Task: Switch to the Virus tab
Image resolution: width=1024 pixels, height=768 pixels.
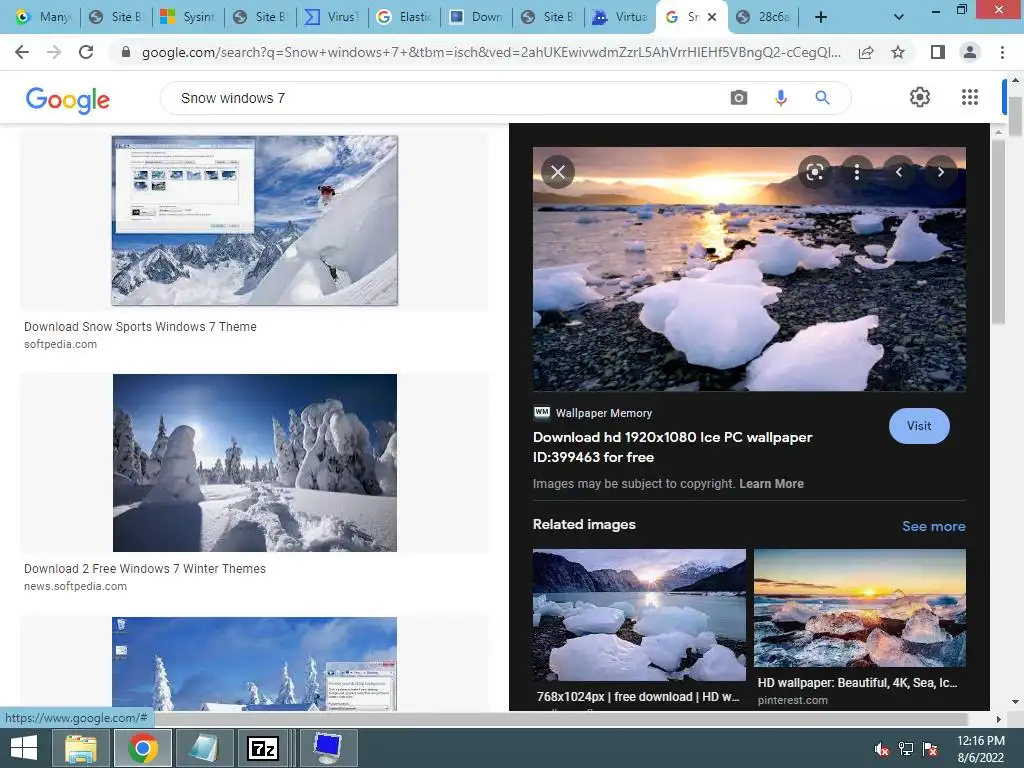Action: point(332,17)
